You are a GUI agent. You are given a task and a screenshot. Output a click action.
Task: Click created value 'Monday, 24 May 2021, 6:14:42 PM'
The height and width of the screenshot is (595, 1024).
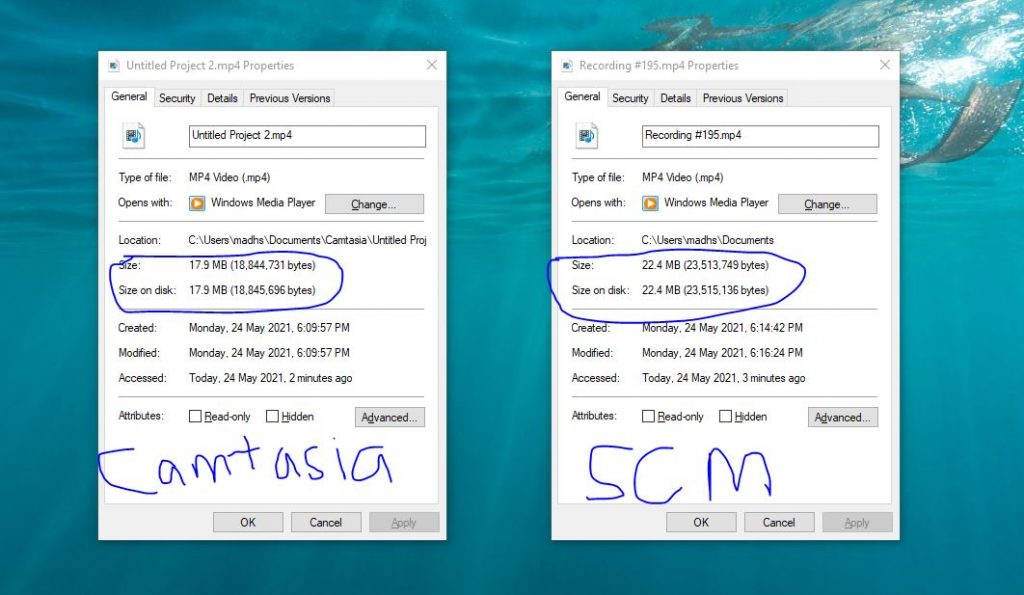click(722, 328)
